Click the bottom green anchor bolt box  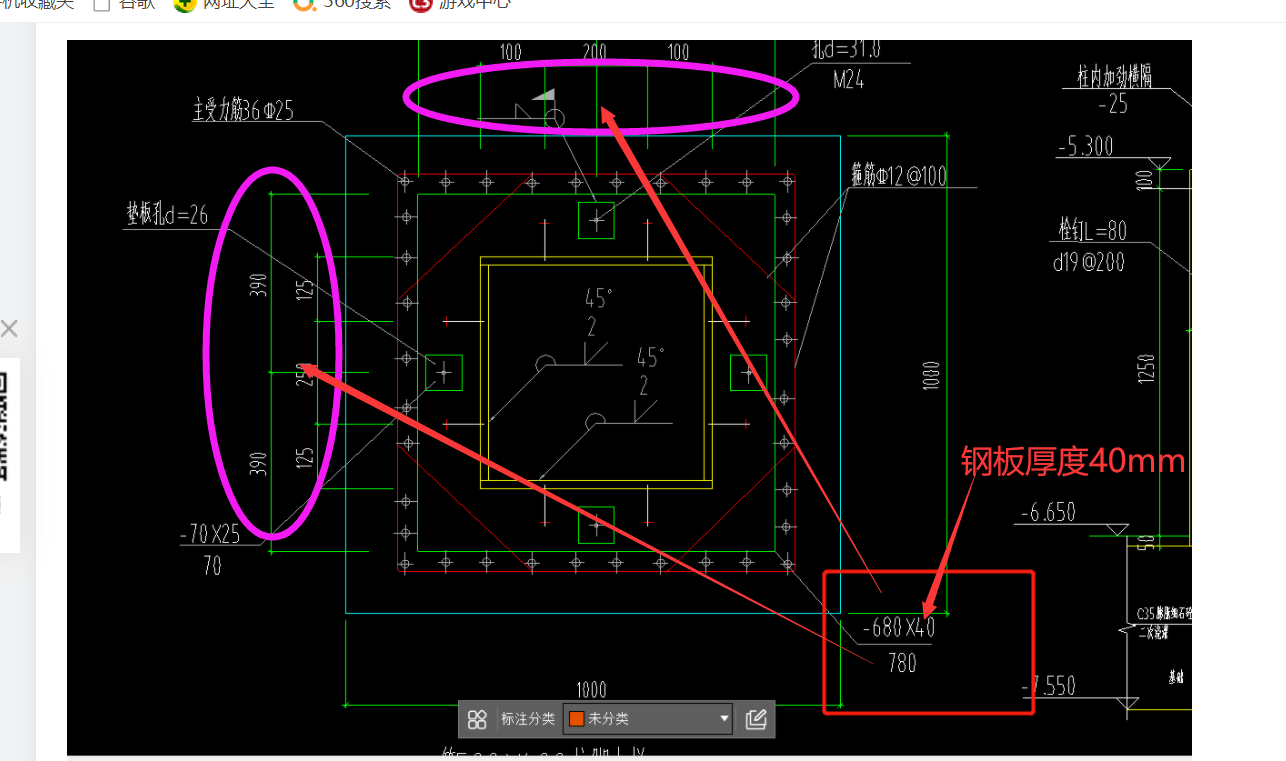(x=596, y=525)
